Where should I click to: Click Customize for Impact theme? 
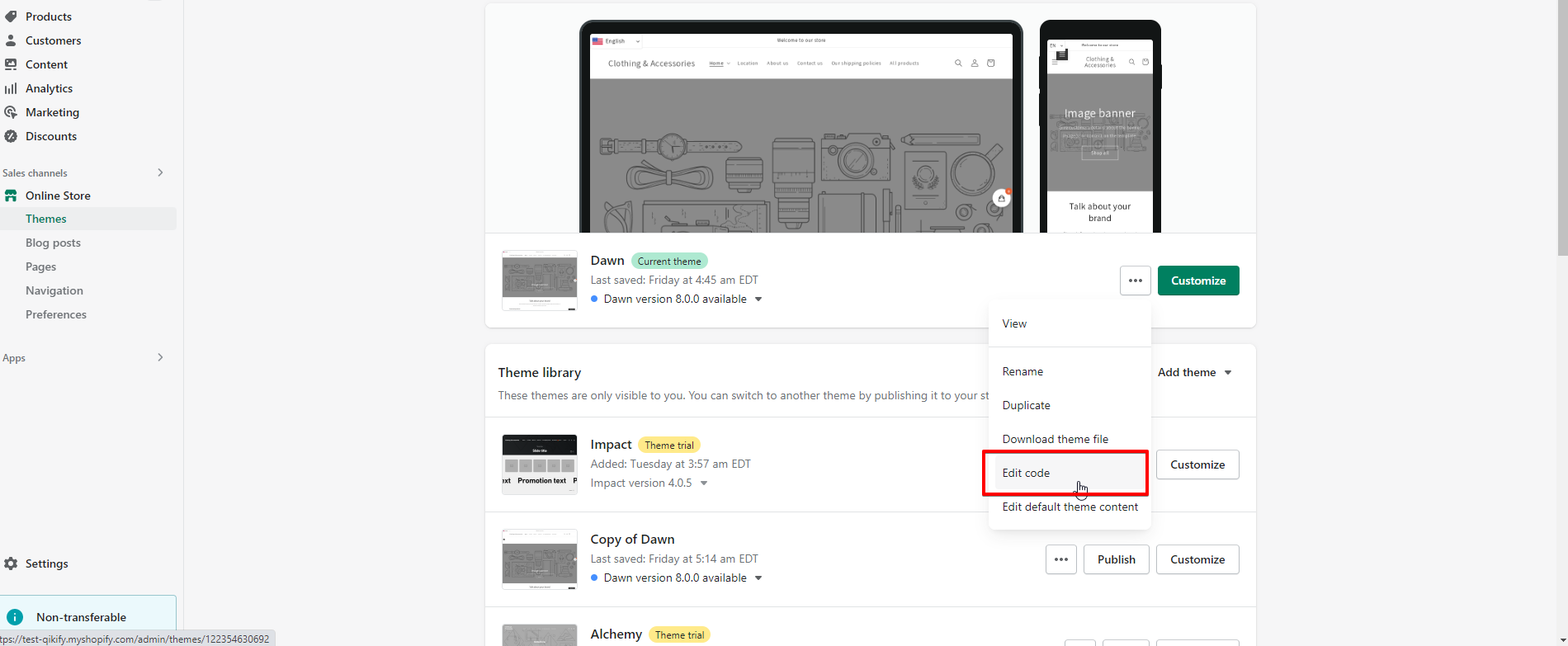[x=1197, y=464]
